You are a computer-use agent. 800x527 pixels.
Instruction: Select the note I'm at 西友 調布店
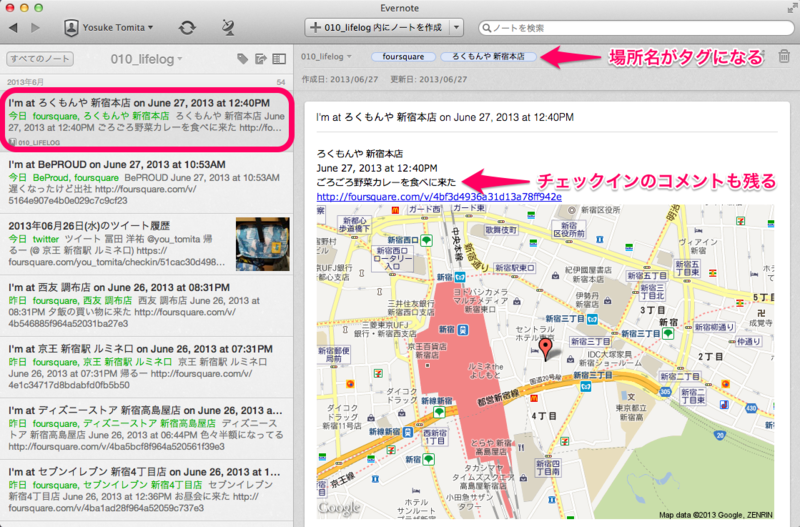[x=146, y=306]
